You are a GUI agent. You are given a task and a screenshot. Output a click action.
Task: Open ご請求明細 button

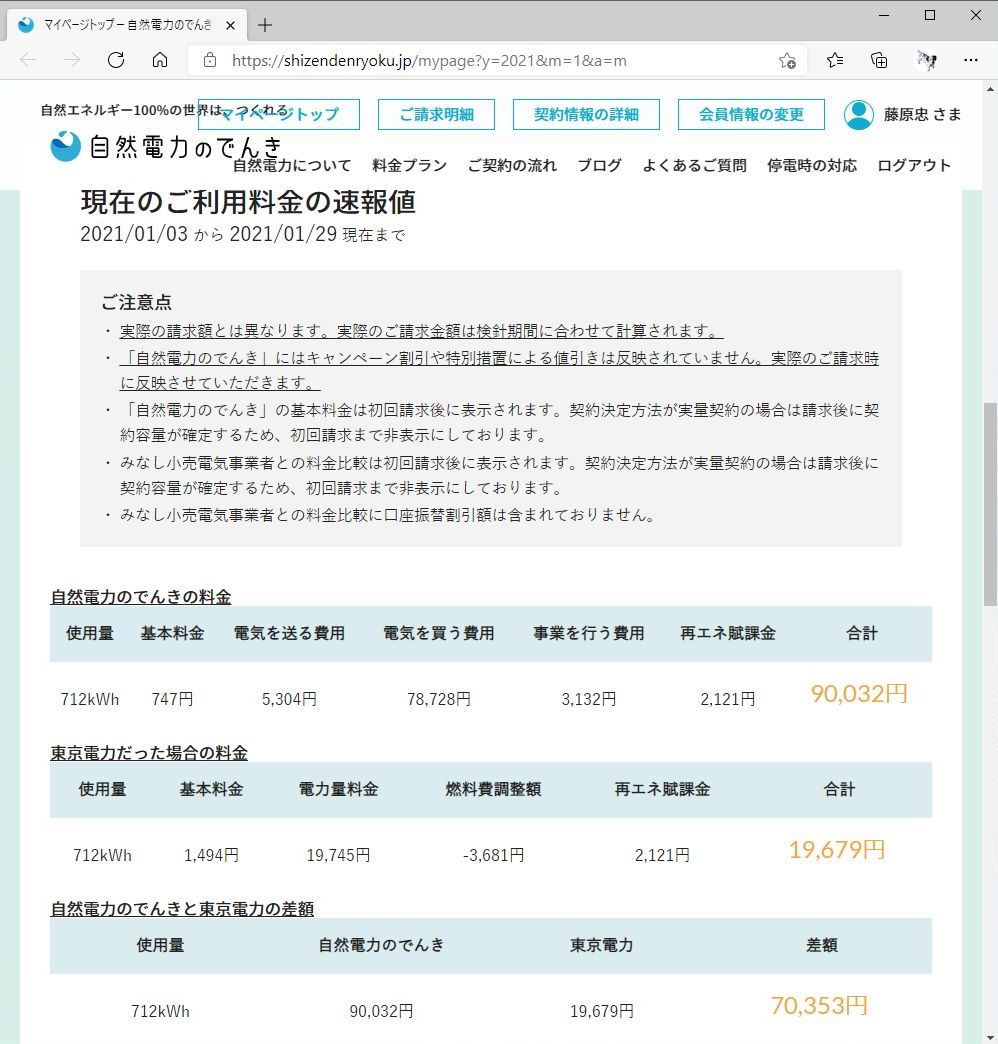[x=436, y=115]
